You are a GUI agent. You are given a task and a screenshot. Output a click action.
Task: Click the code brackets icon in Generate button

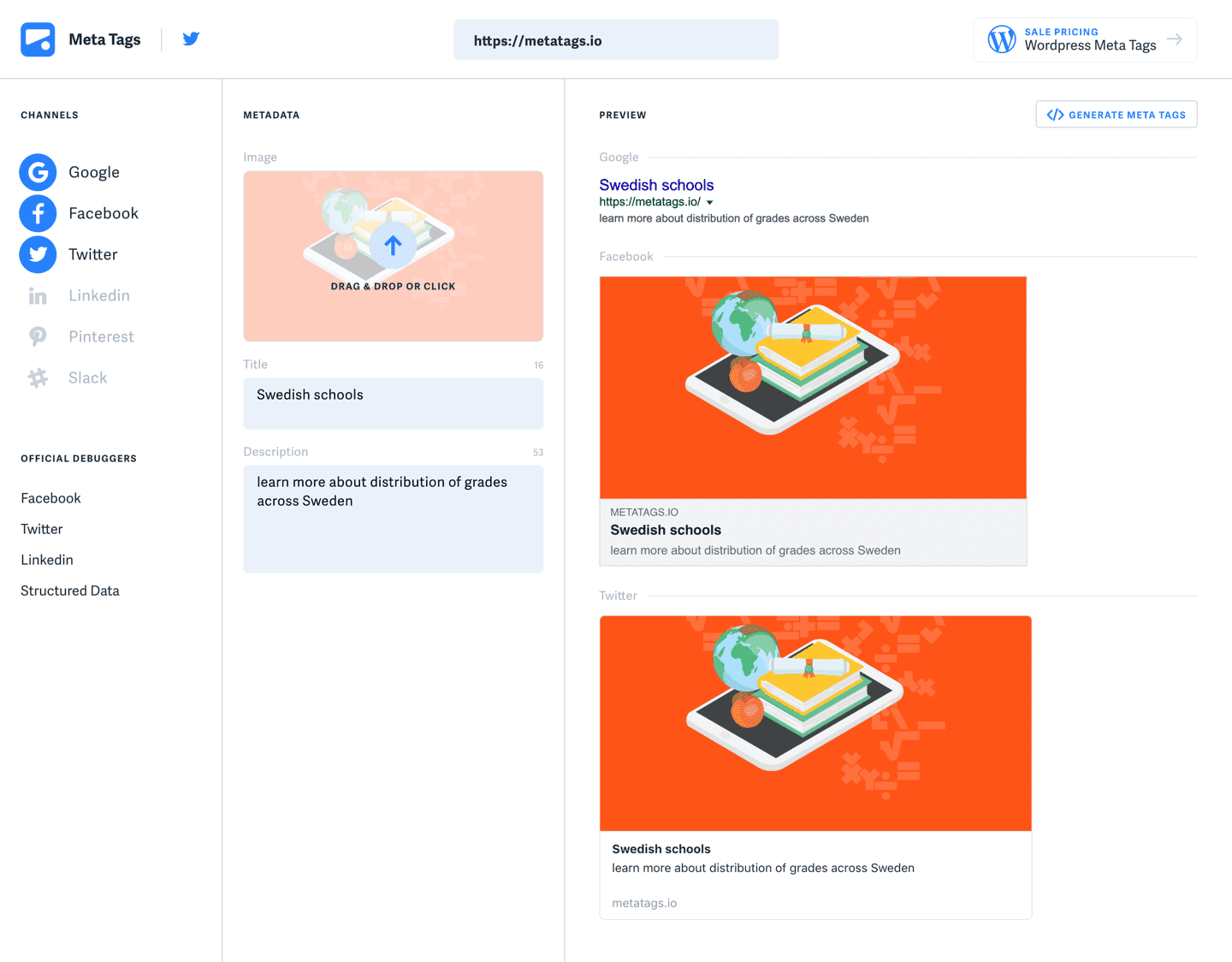coord(1056,115)
